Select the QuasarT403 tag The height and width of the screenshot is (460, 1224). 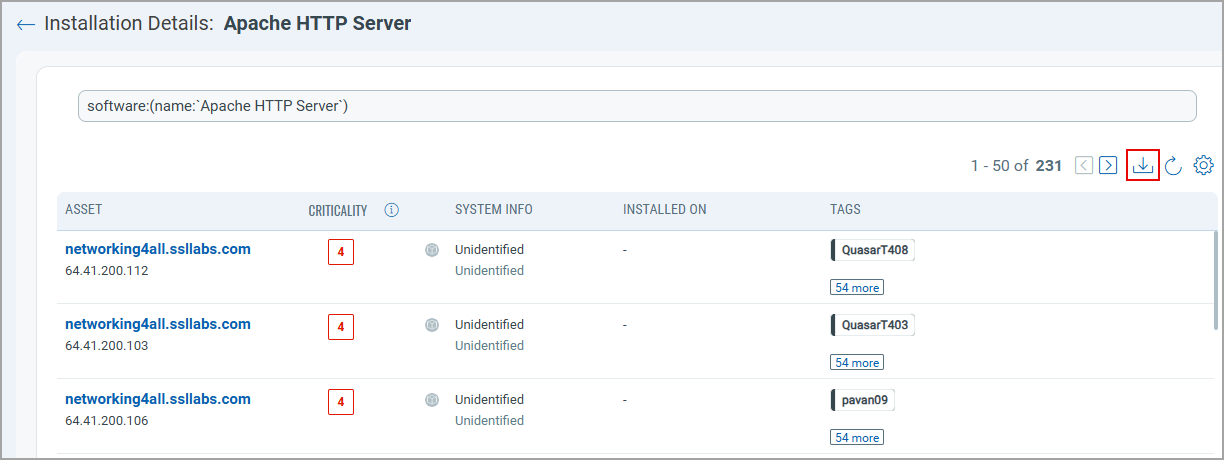(873, 325)
